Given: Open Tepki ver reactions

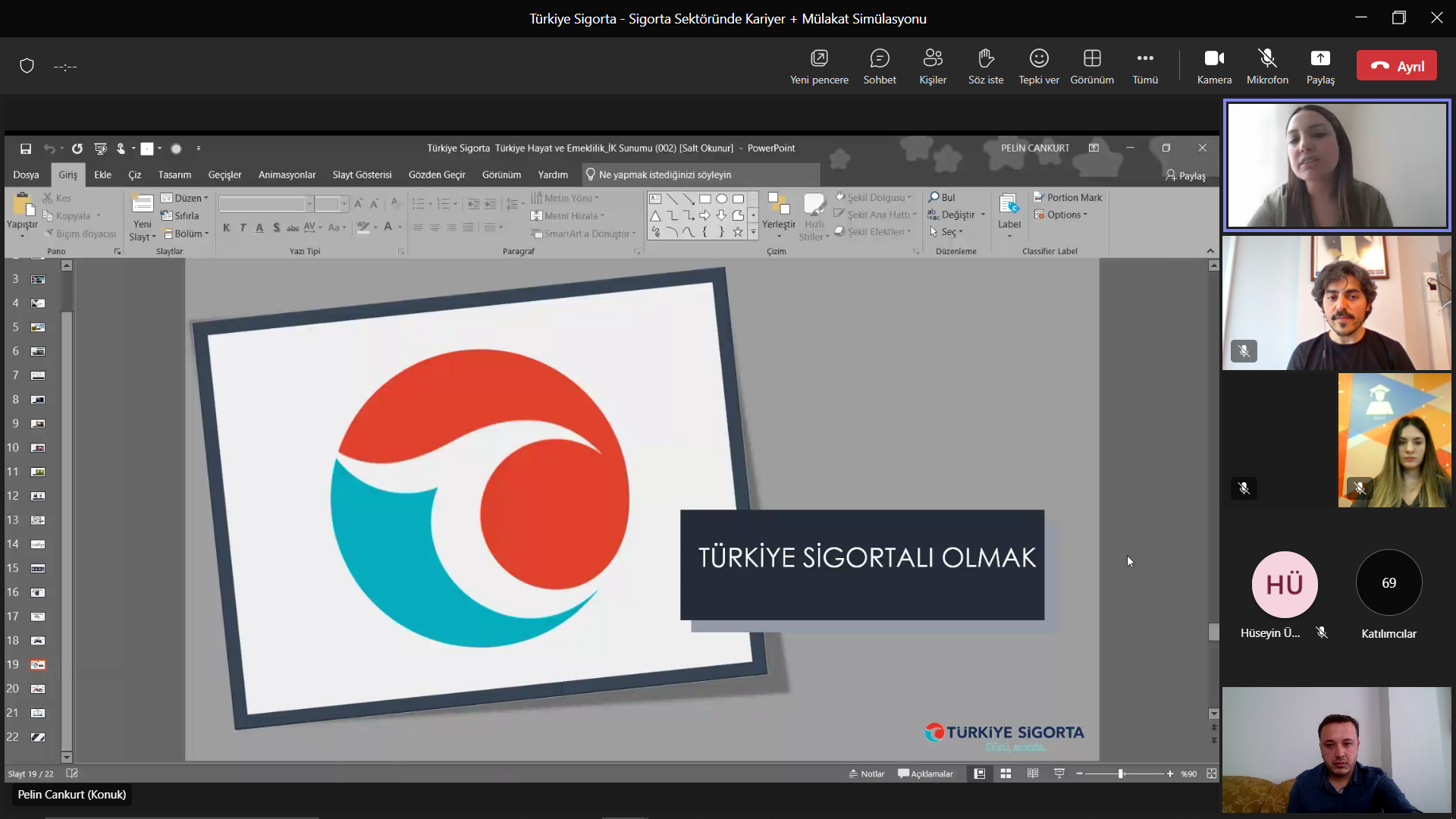Looking at the screenshot, I should 1039,67.
